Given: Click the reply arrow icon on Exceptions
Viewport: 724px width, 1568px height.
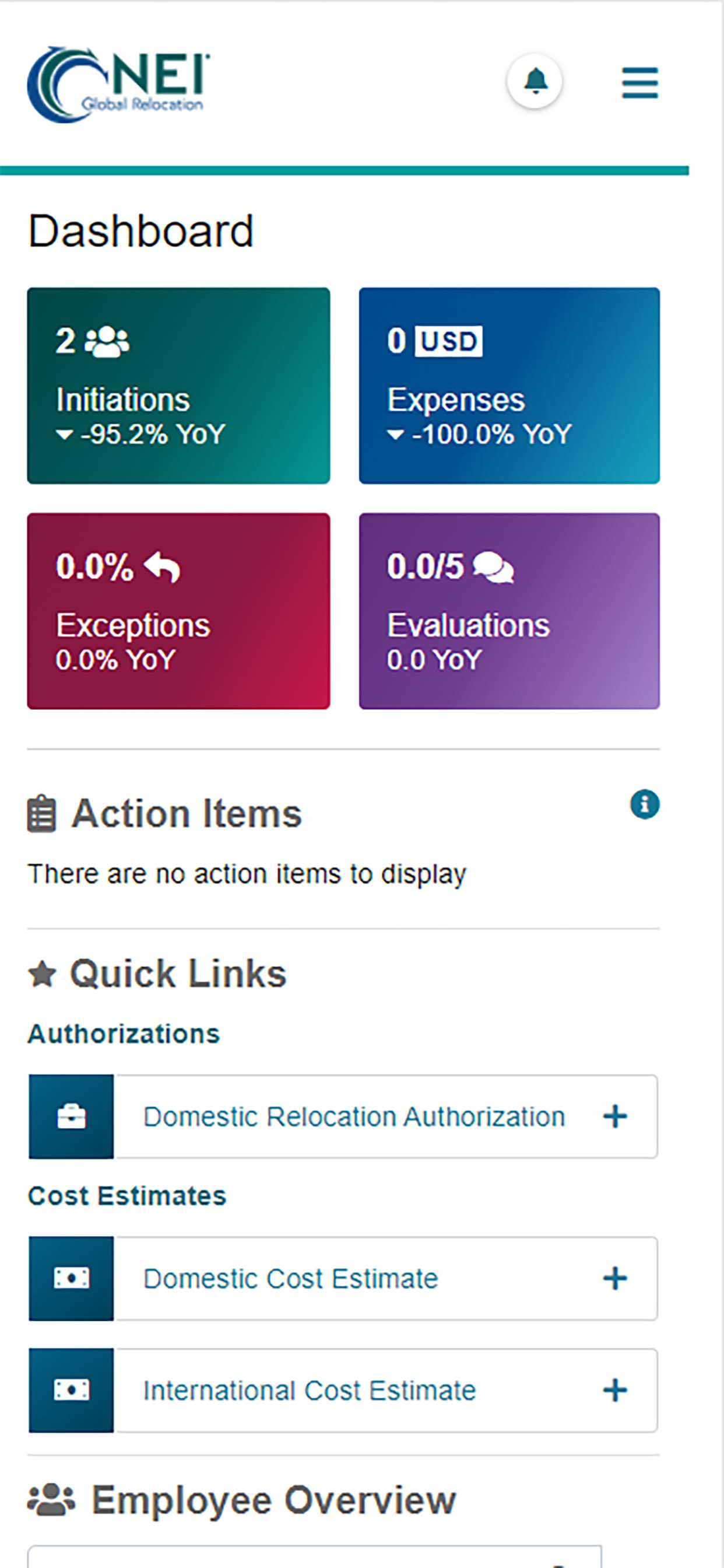Looking at the screenshot, I should click(x=162, y=566).
